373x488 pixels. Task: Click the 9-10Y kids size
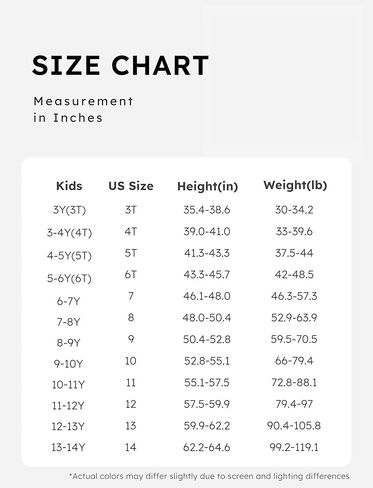coord(68,363)
